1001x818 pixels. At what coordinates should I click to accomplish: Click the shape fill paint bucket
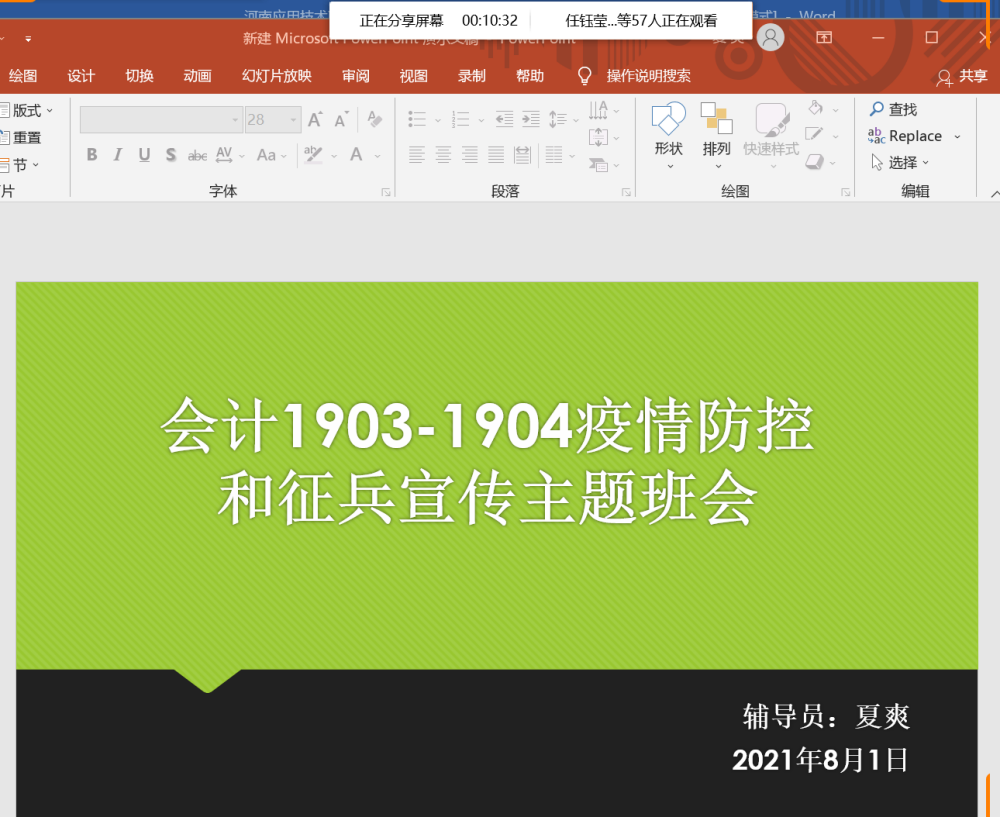point(815,109)
